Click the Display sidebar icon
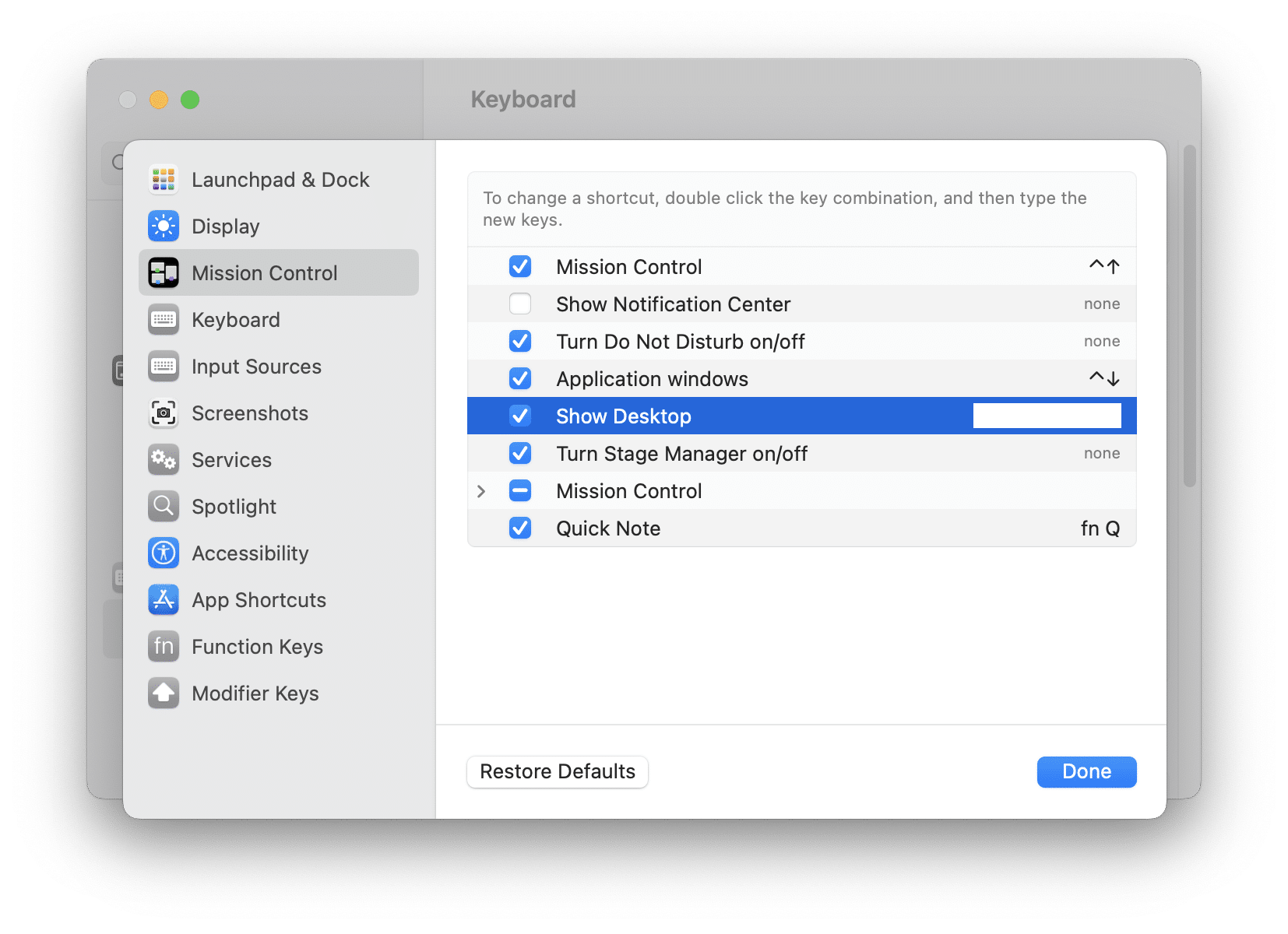The width and height of the screenshot is (1288, 934). [163, 226]
